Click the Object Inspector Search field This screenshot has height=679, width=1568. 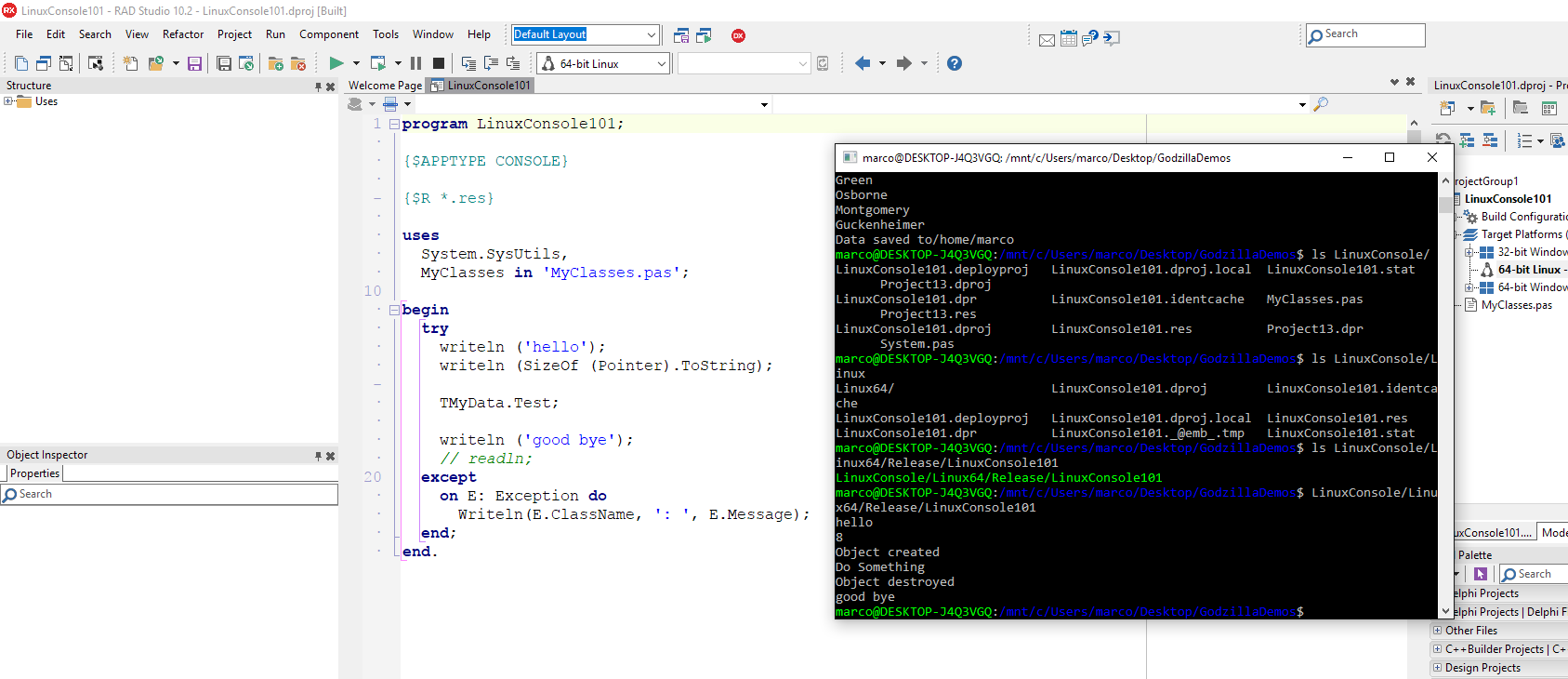[x=169, y=494]
